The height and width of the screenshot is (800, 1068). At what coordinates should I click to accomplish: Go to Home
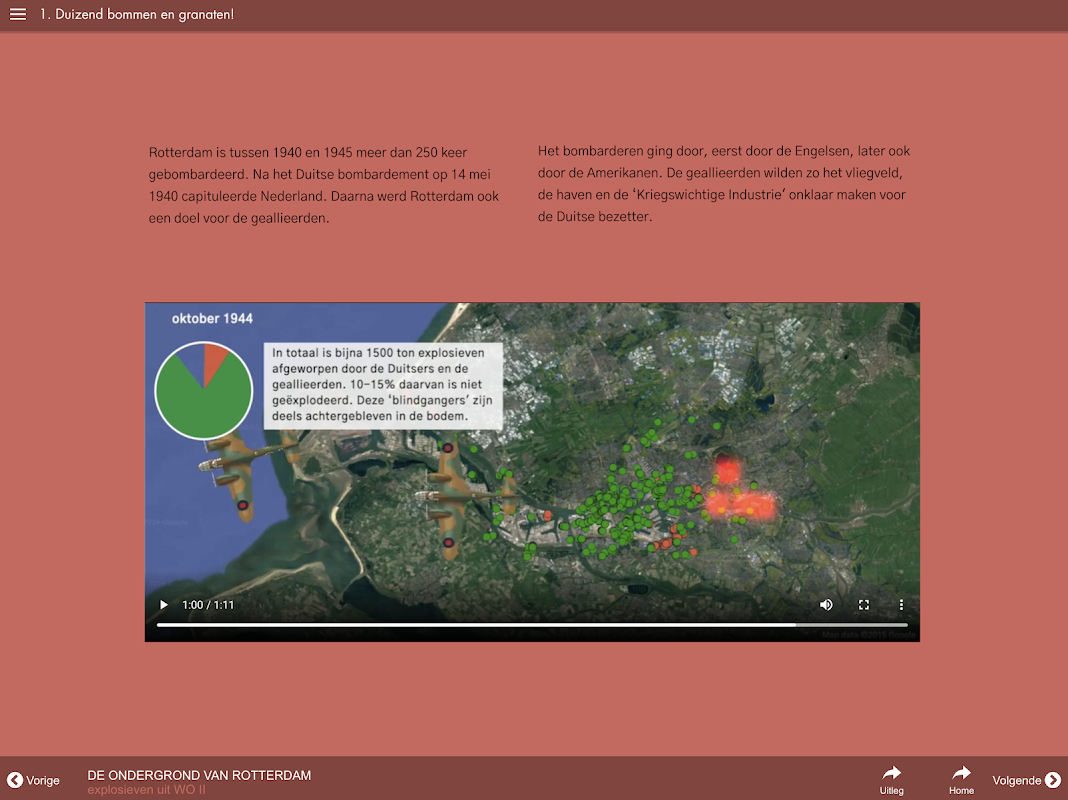961,780
